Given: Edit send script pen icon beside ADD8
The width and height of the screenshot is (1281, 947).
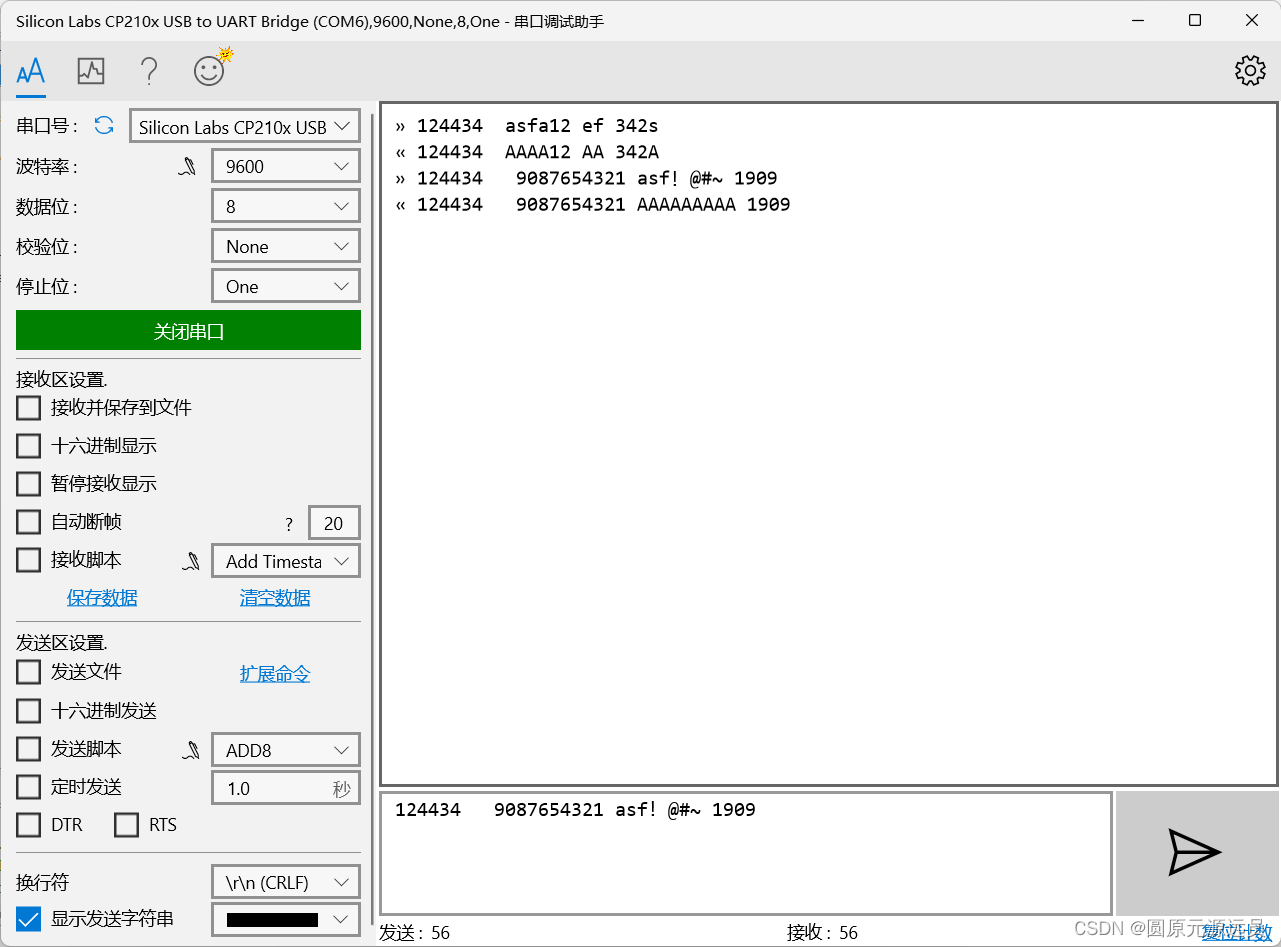Looking at the screenshot, I should 191,750.
